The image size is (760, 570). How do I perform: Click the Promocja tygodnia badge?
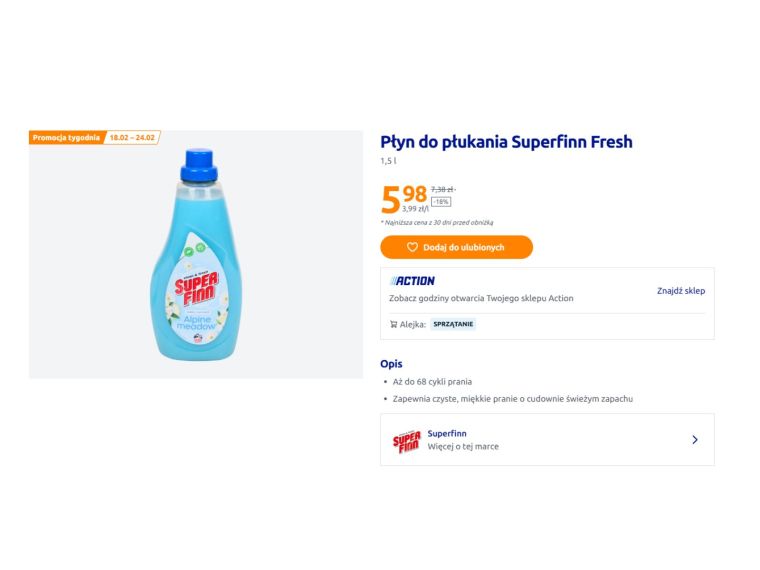pos(66,137)
